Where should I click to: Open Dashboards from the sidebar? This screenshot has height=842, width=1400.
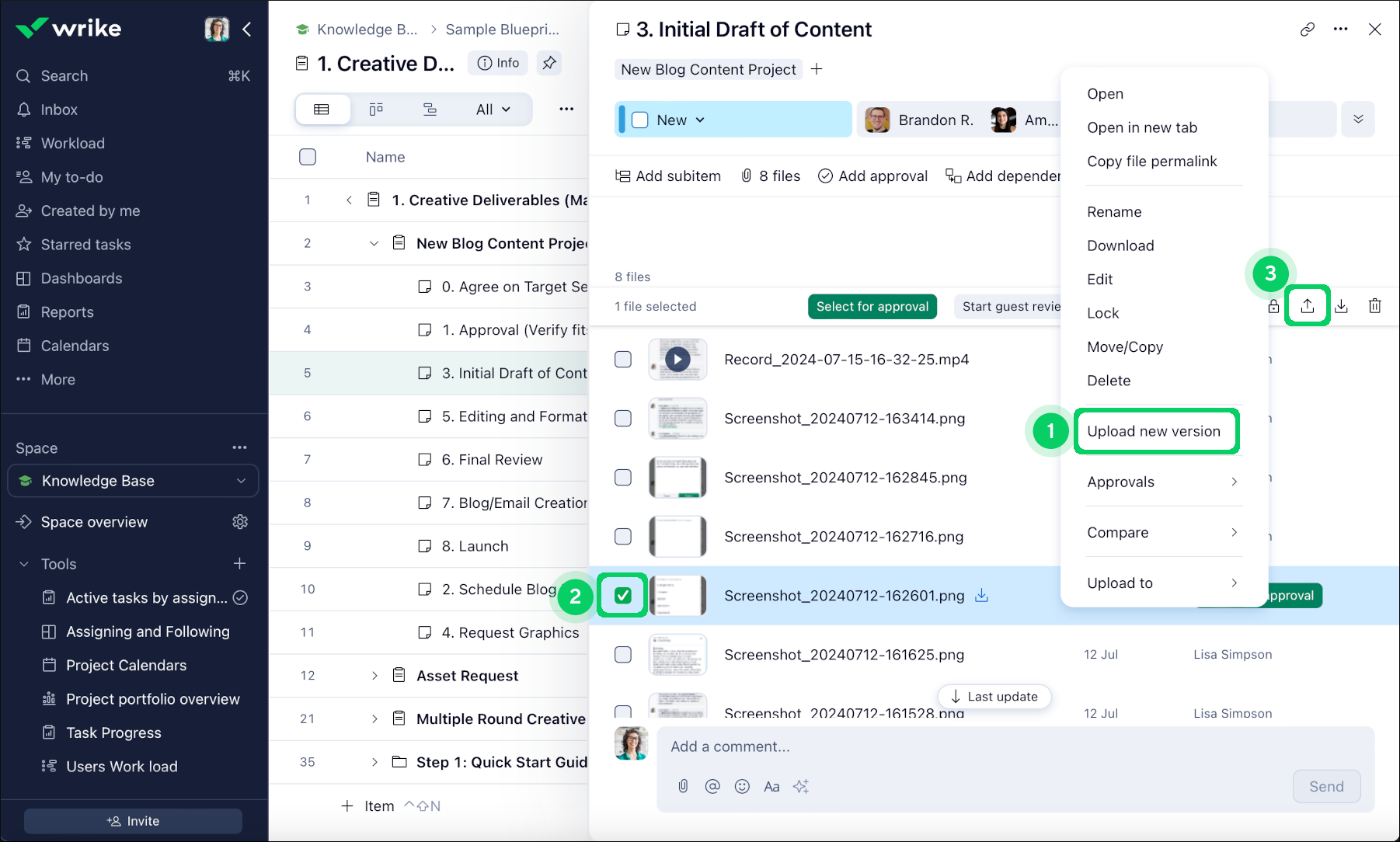[81, 278]
